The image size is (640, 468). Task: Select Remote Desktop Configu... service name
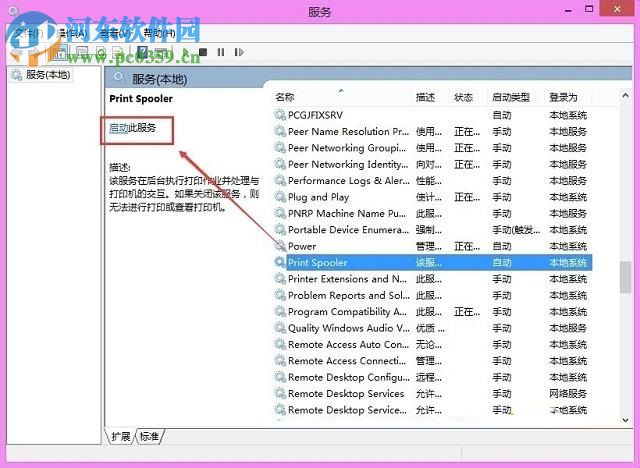tap(349, 377)
